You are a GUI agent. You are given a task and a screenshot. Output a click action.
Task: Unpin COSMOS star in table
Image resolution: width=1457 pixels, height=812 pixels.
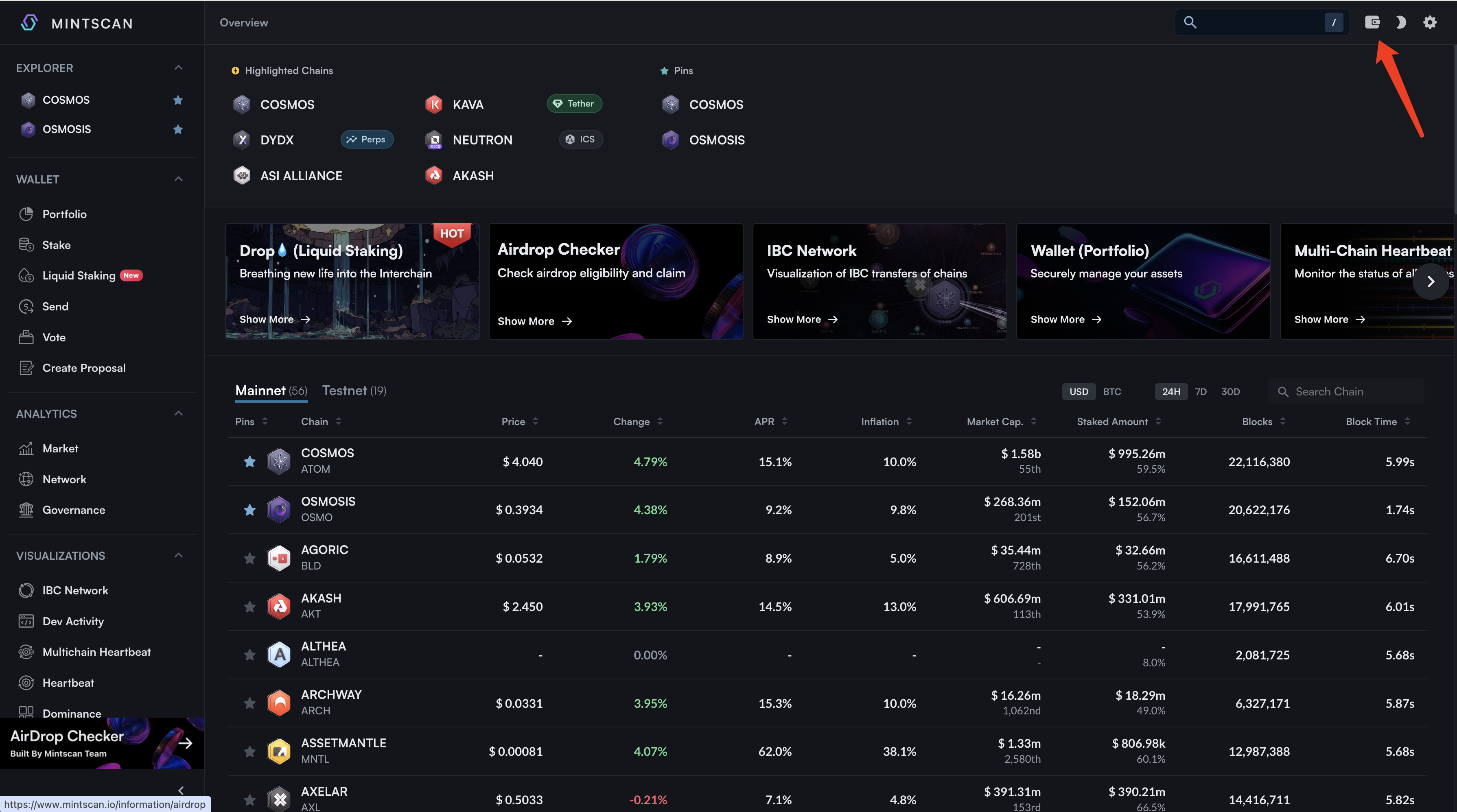pyautogui.click(x=249, y=462)
